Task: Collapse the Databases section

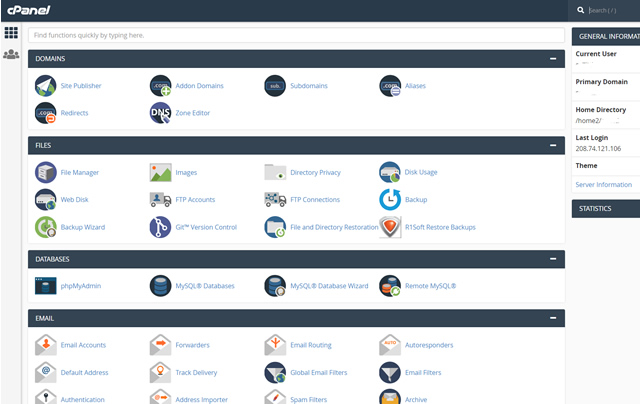Action: (x=553, y=259)
